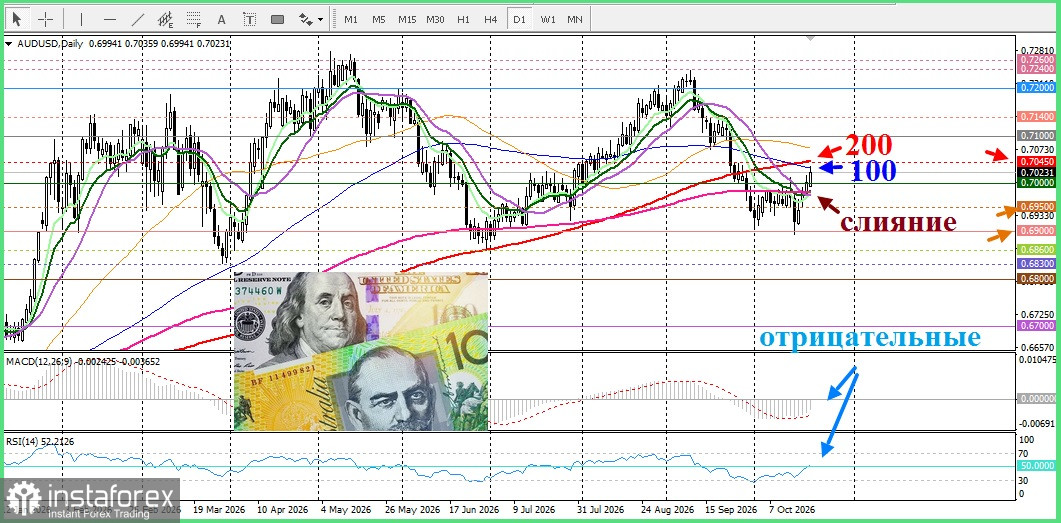Click the 0.72400 price level label

(x=1038, y=69)
